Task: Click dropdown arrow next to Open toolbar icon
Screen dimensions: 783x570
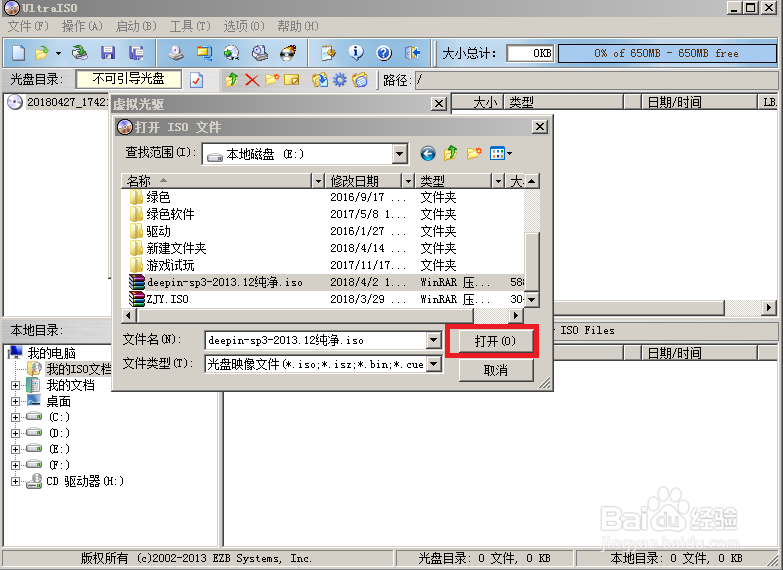Action: click(x=58, y=53)
